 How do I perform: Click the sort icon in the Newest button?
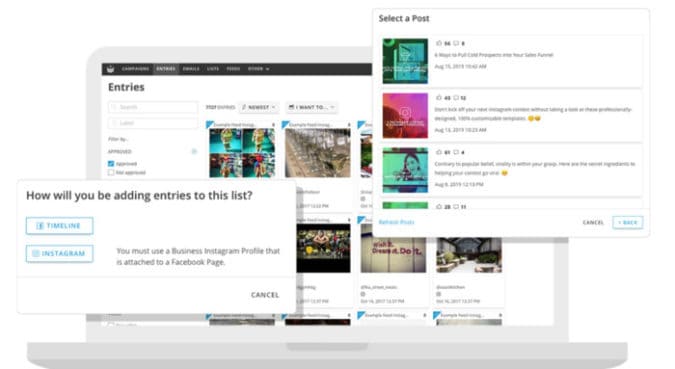click(x=245, y=107)
